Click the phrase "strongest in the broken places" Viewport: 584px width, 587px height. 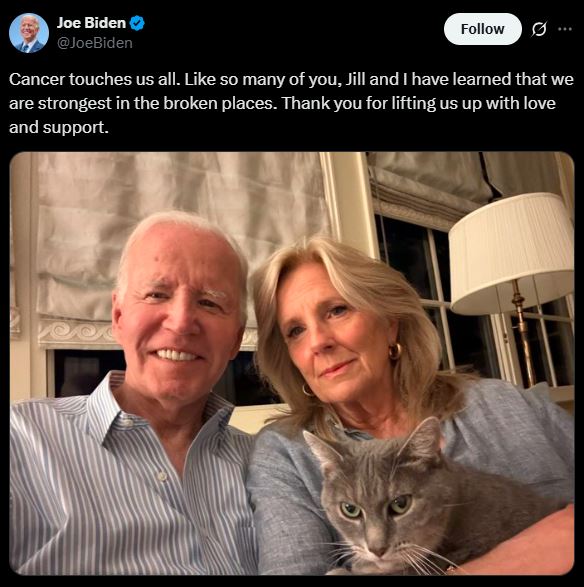click(x=158, y=103)
